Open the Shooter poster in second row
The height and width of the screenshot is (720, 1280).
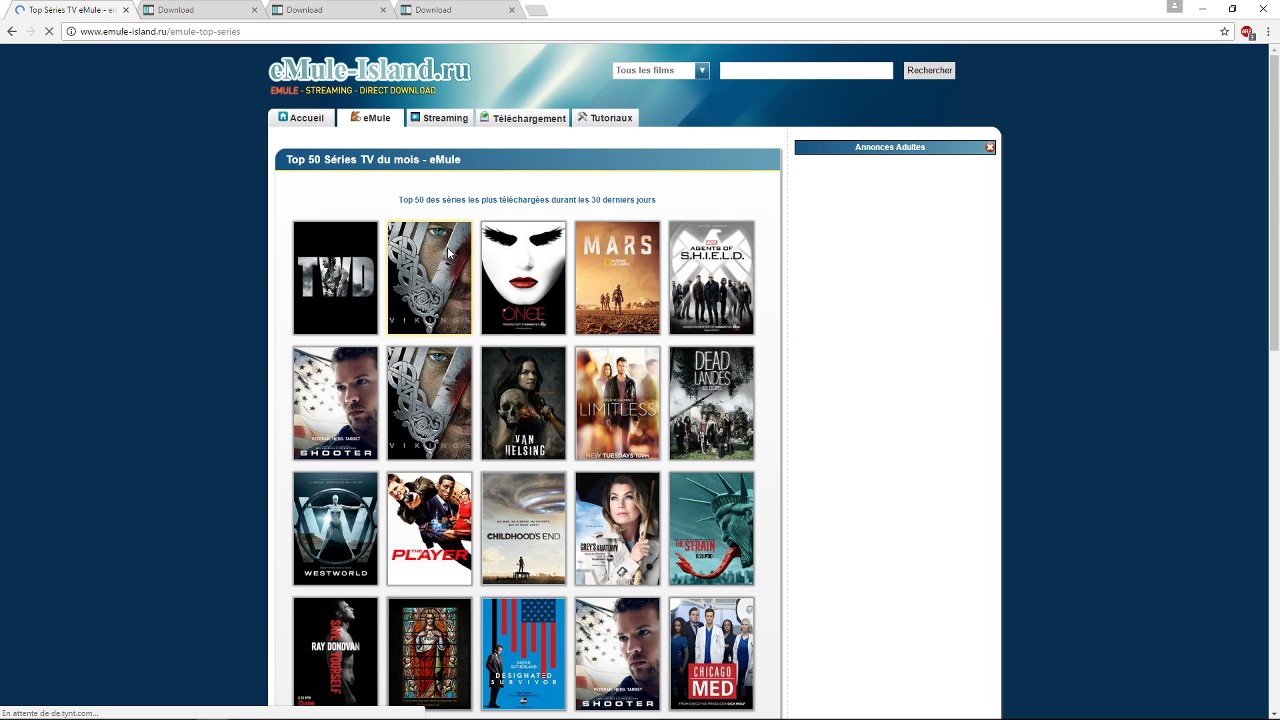tap(336, 404)
